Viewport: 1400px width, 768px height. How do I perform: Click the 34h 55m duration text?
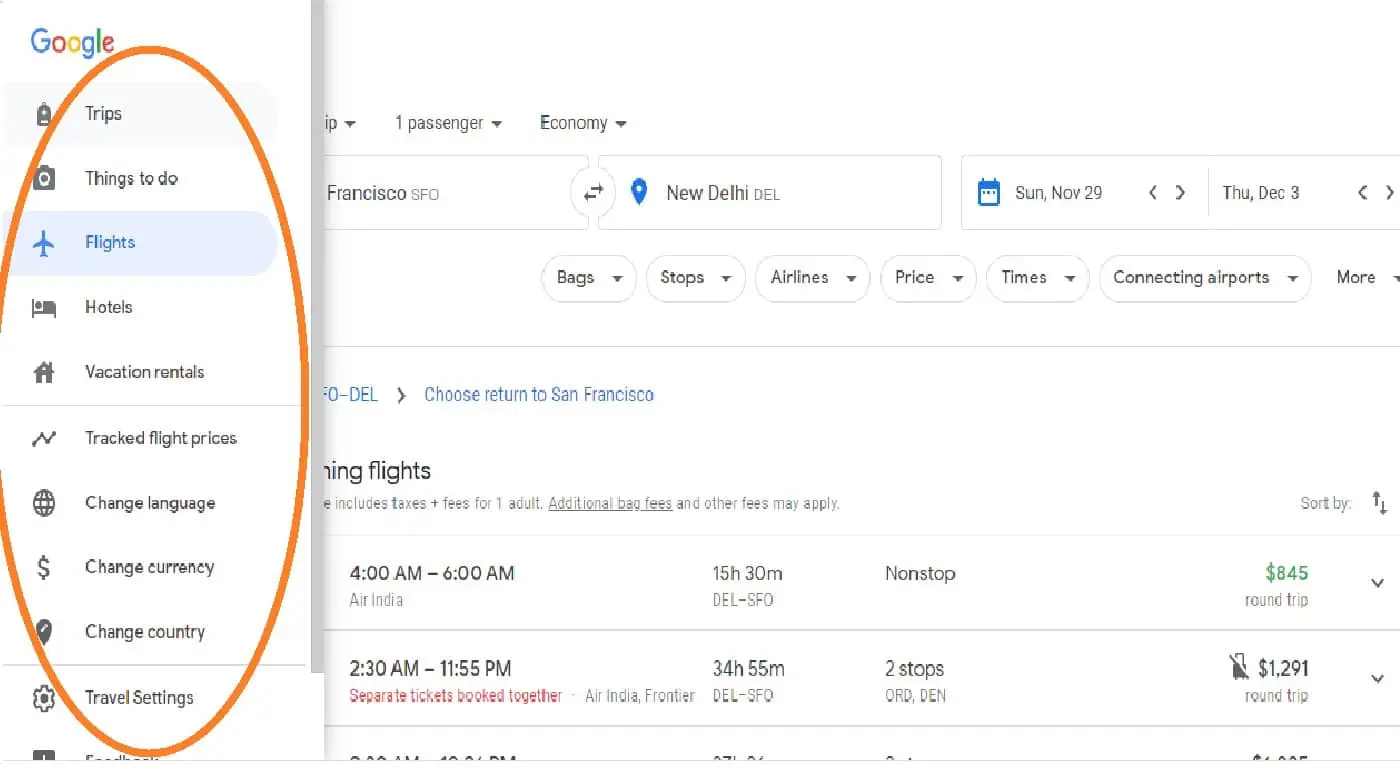pos(749,669)
